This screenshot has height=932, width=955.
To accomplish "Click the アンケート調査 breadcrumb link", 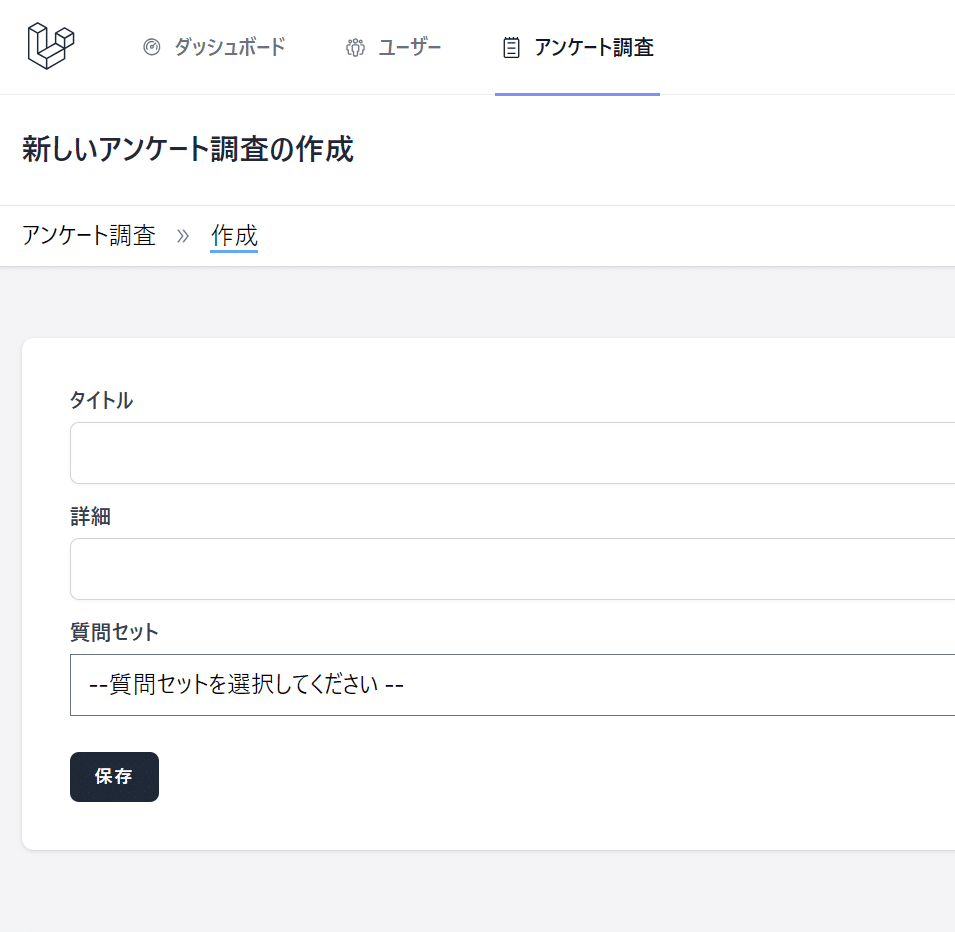I will coord(89,235).
